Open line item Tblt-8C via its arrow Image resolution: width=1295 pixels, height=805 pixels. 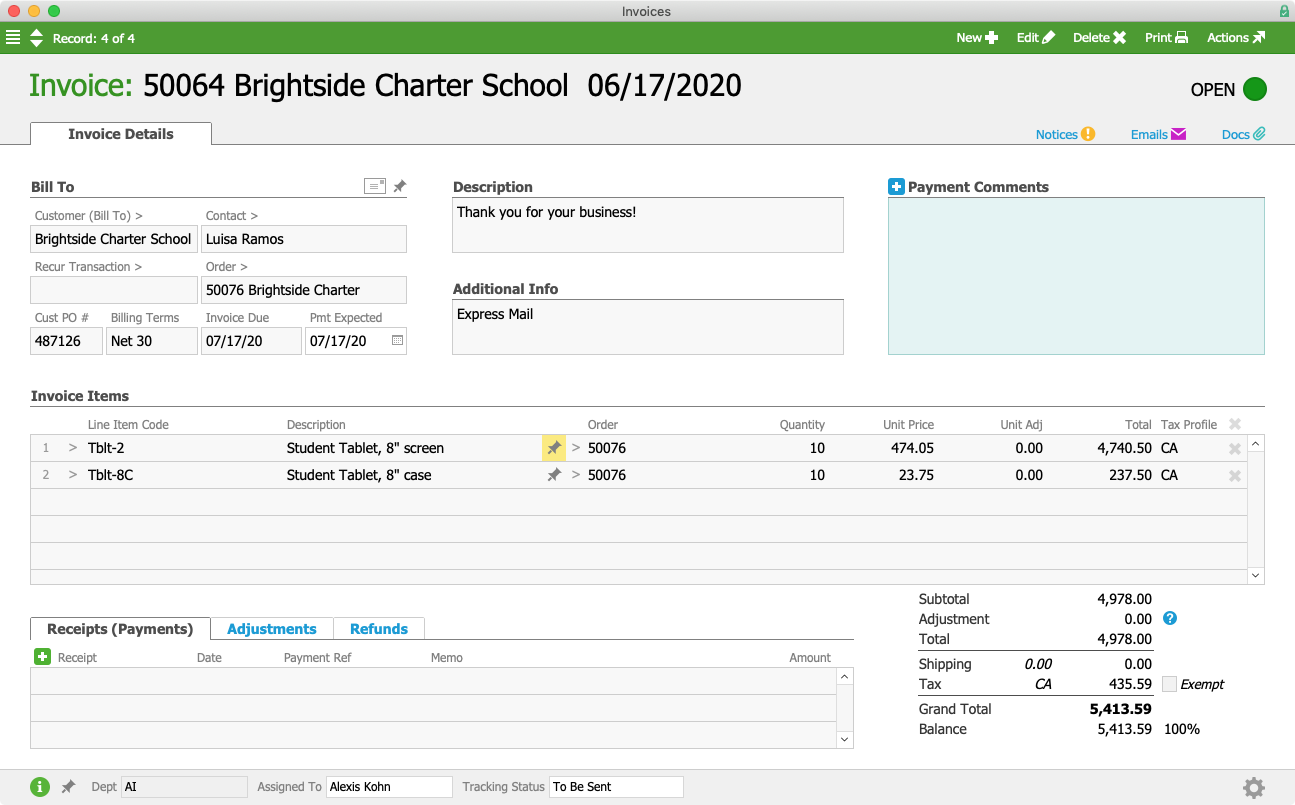pos(72,475)
